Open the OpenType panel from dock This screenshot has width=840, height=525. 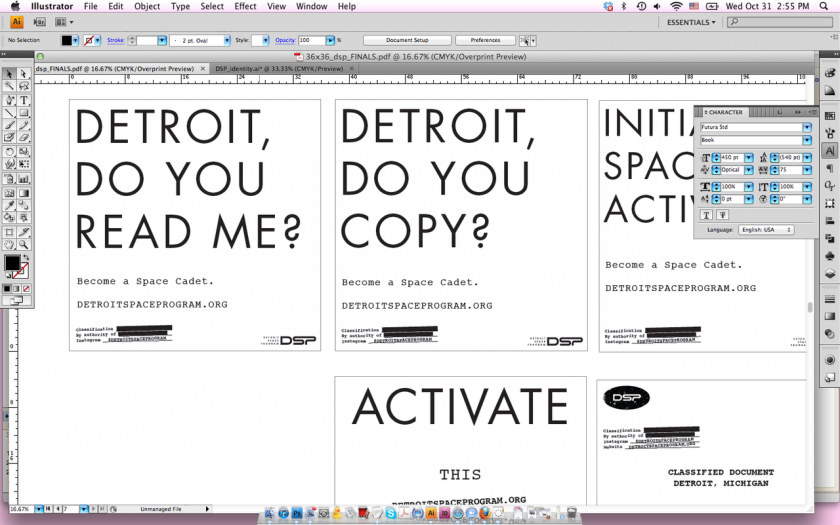[x=830, y=186]
